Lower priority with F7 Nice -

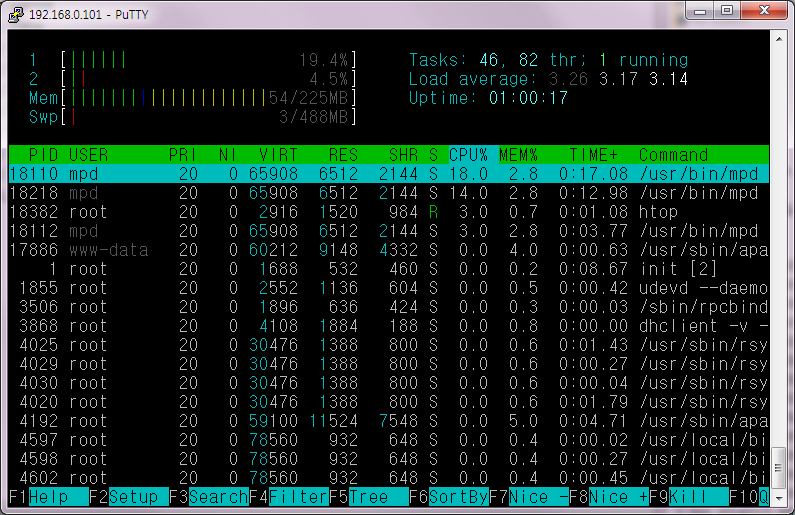pyautogui.click(x=537, y=497)
